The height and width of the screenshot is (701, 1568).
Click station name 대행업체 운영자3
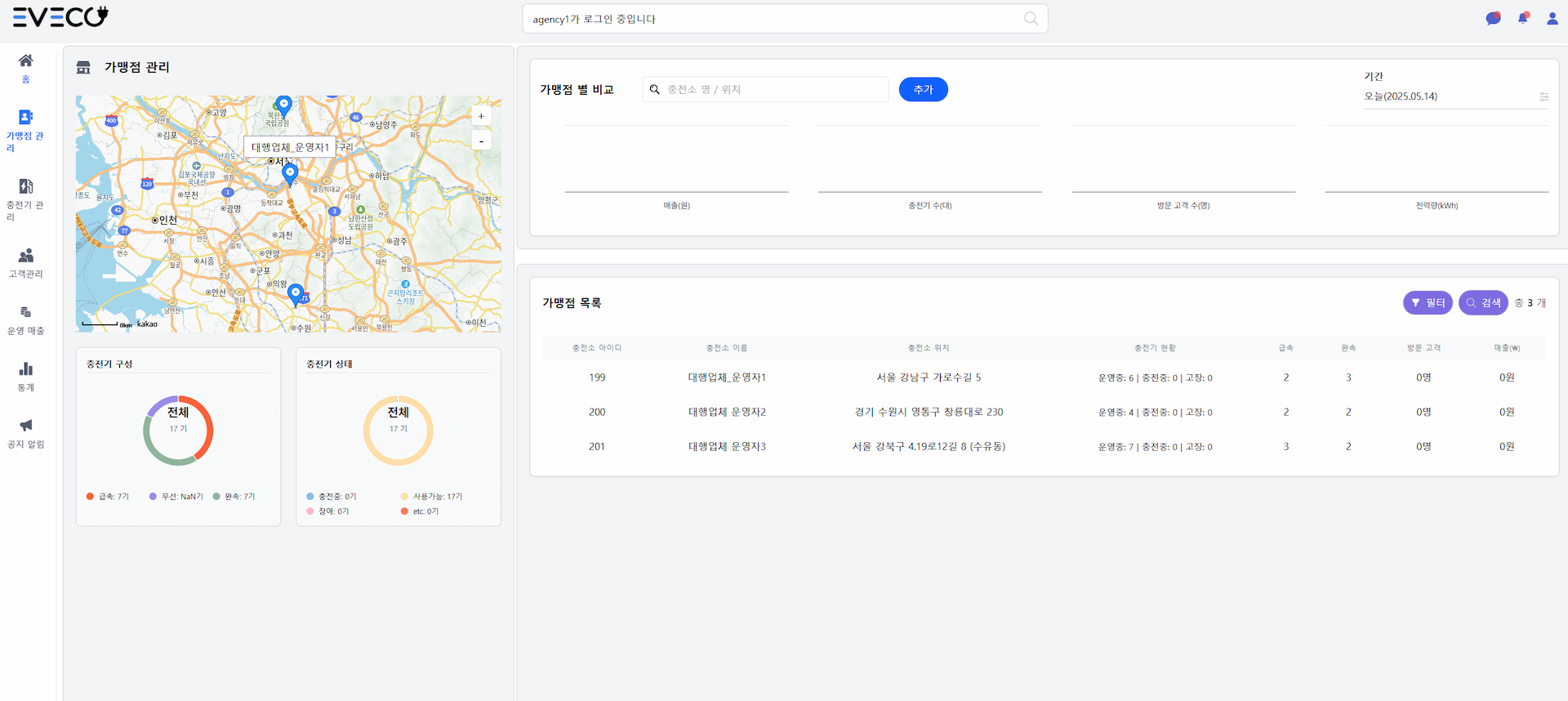pyautogui.click(x=727, y=446)
